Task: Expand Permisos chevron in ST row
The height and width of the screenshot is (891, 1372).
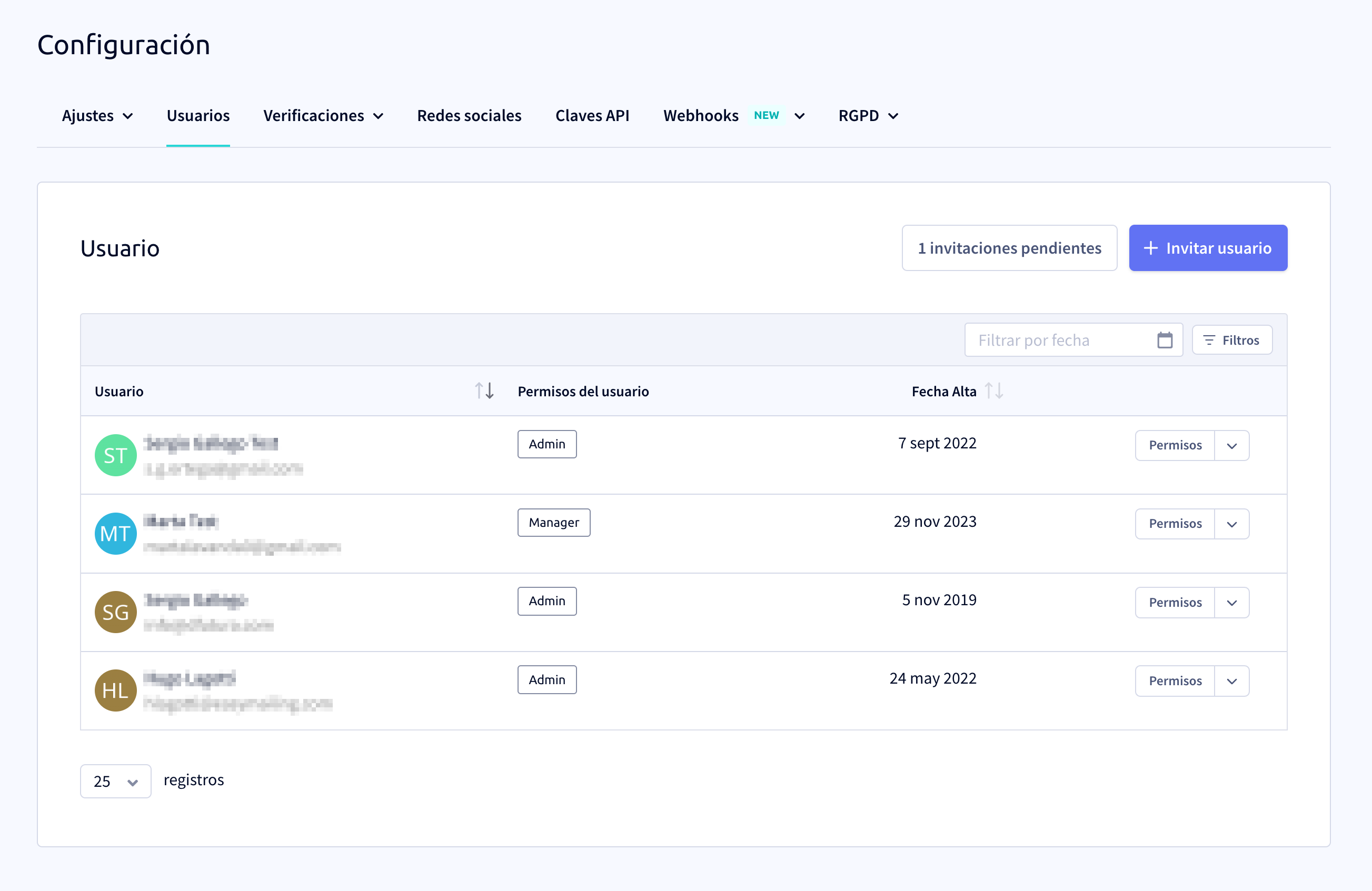Action: (1232, 445)
